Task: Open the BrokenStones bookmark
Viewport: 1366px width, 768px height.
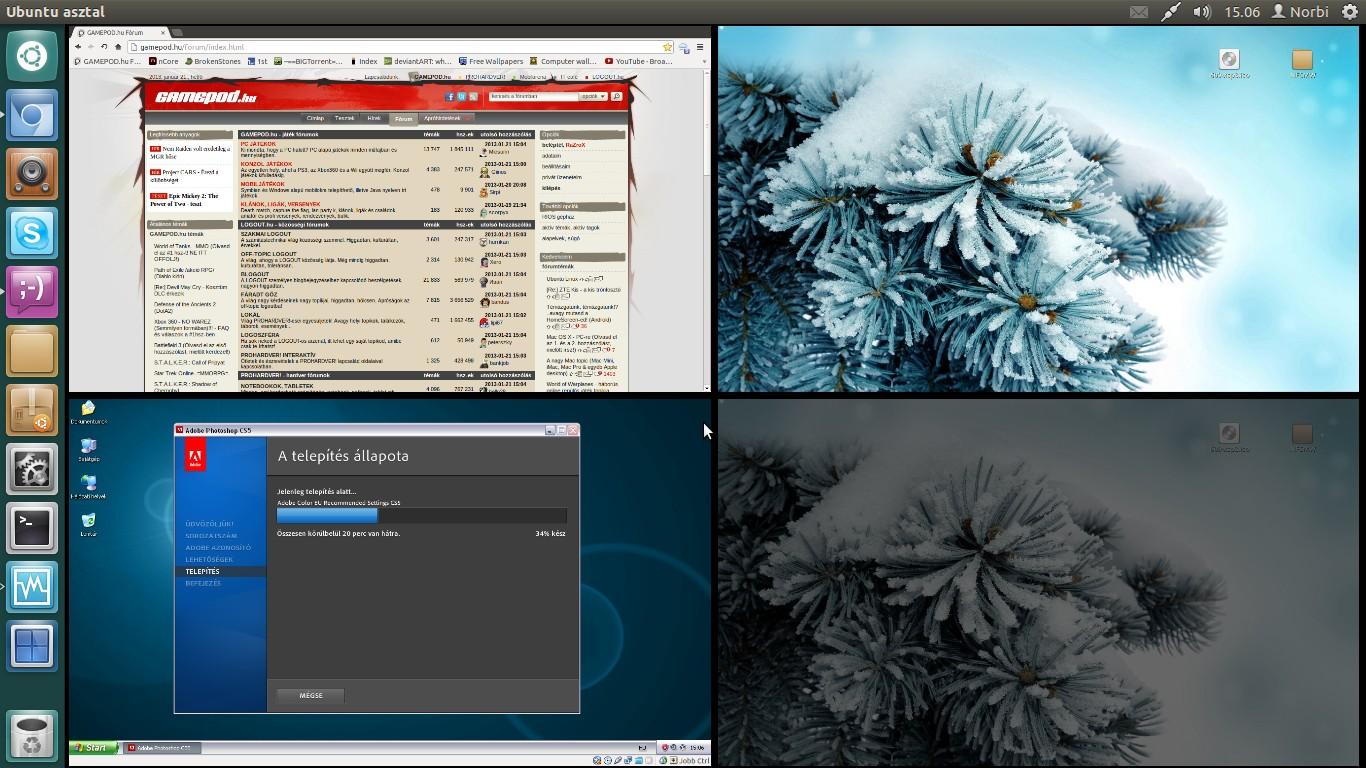Action: pyautogui.click(x=212, y=61)
